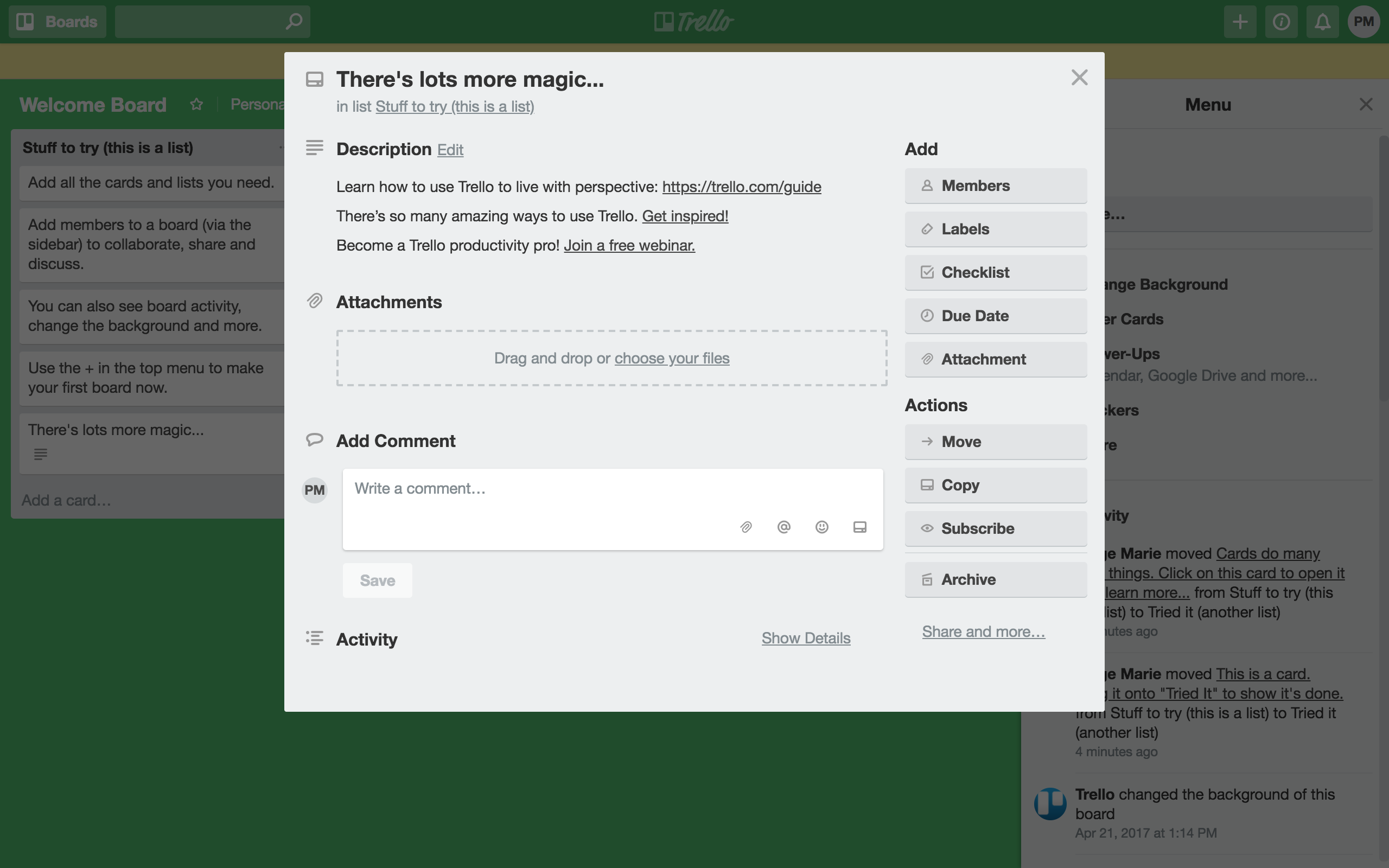Open the Labels button

[995, 229]
